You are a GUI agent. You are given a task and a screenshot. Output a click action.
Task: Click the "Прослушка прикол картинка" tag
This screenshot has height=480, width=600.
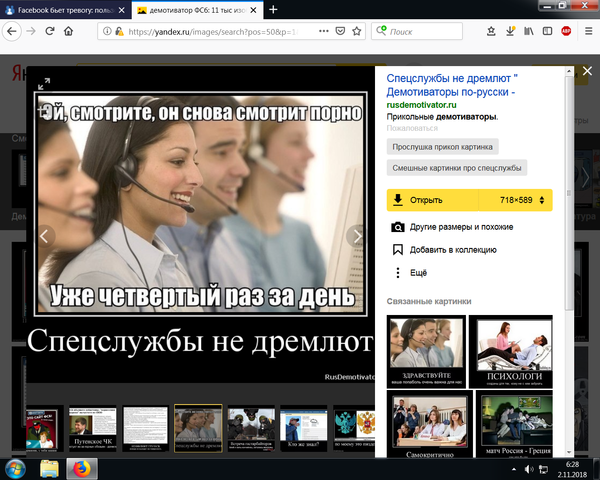(442, 146)
